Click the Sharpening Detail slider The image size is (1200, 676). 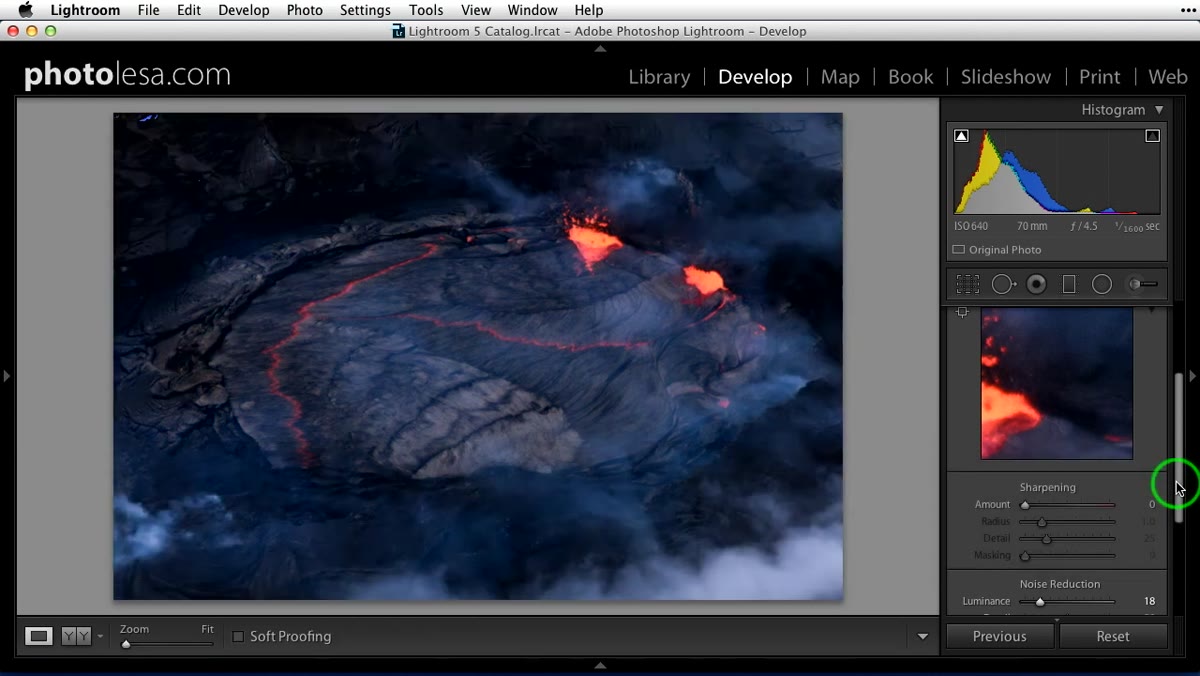pyautogui.click(x=1067, y=539)
